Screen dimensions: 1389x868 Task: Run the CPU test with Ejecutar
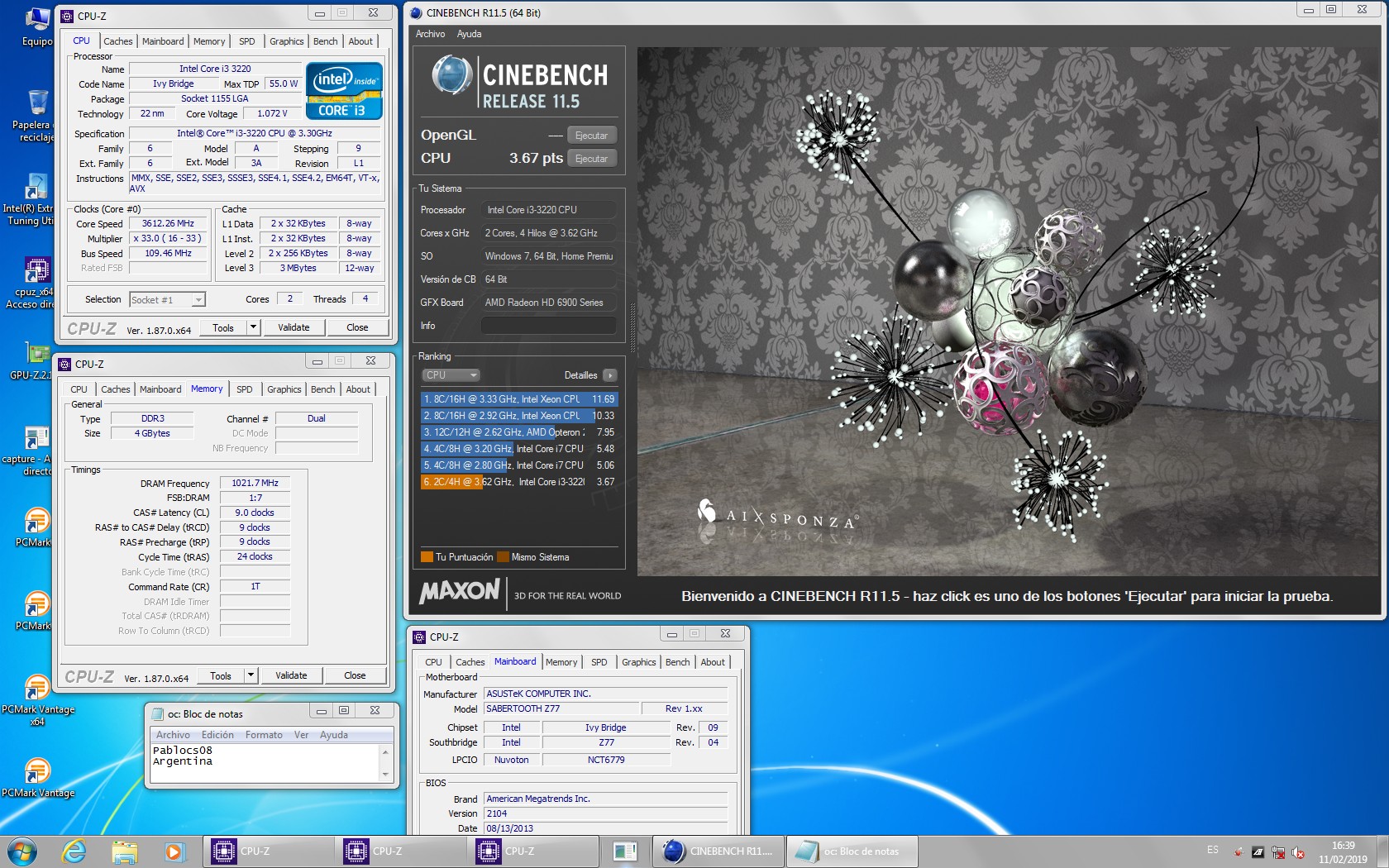tap(592, 159)
